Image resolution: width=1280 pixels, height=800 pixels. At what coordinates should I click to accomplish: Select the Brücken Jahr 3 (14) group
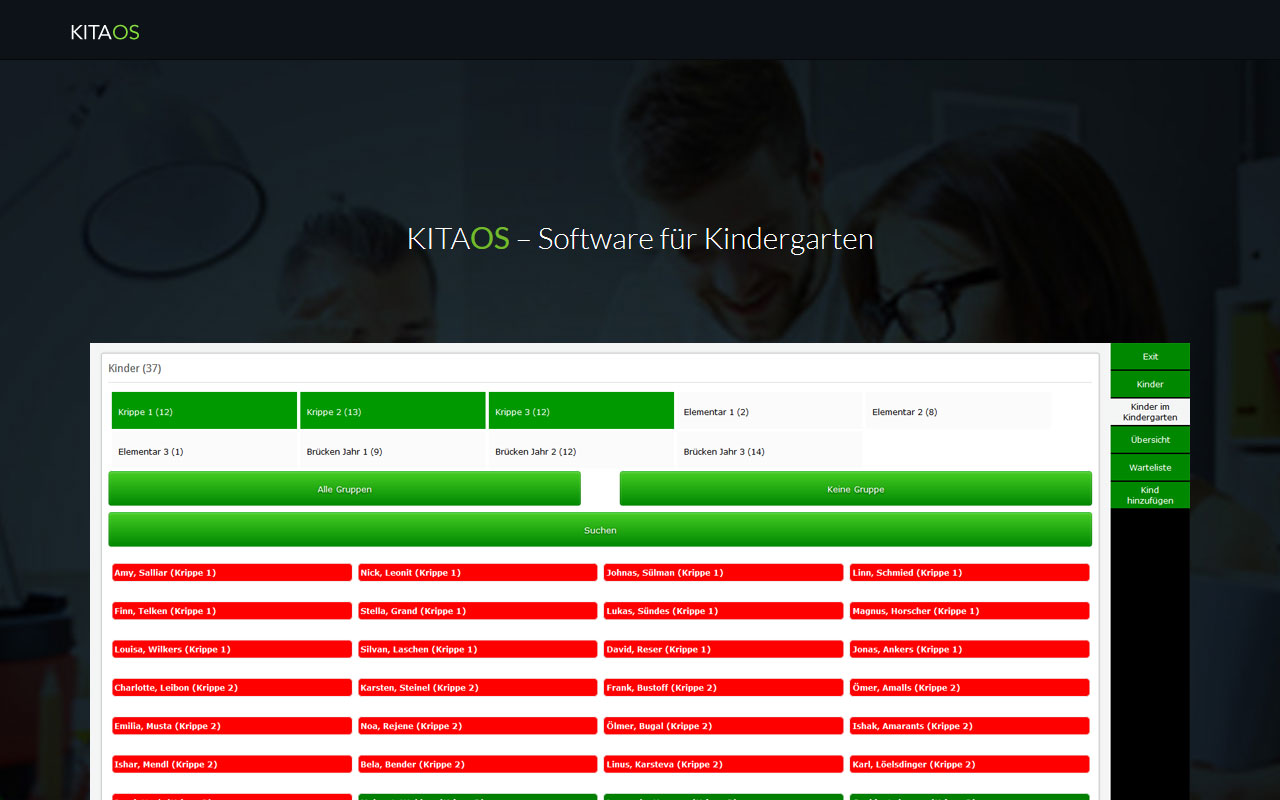[x=769, y=451]
